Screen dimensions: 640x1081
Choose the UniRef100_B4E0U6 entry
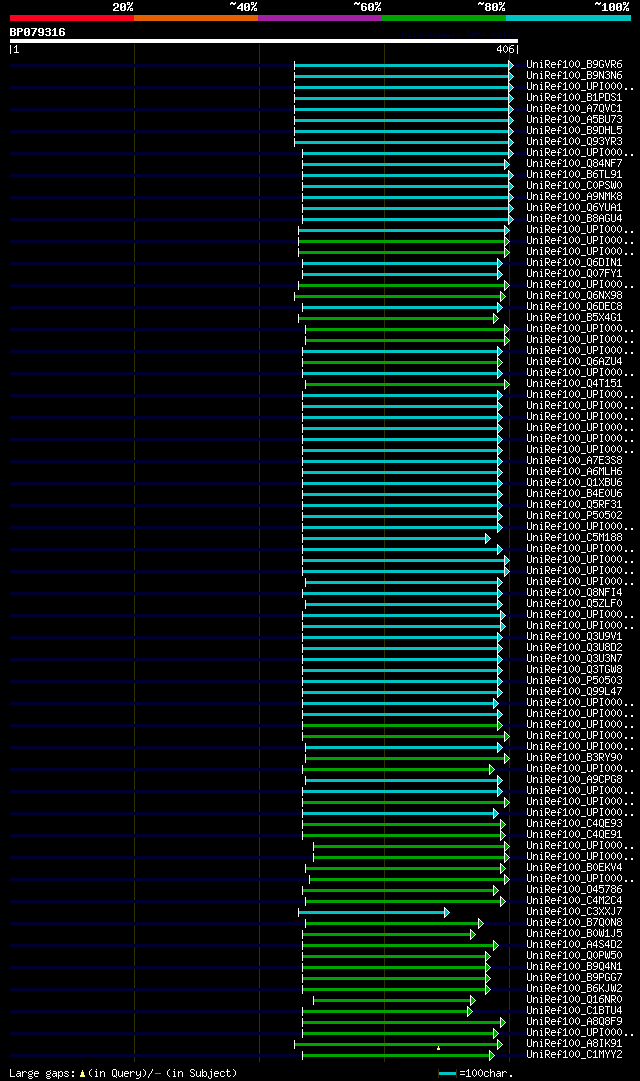point(574,494)
